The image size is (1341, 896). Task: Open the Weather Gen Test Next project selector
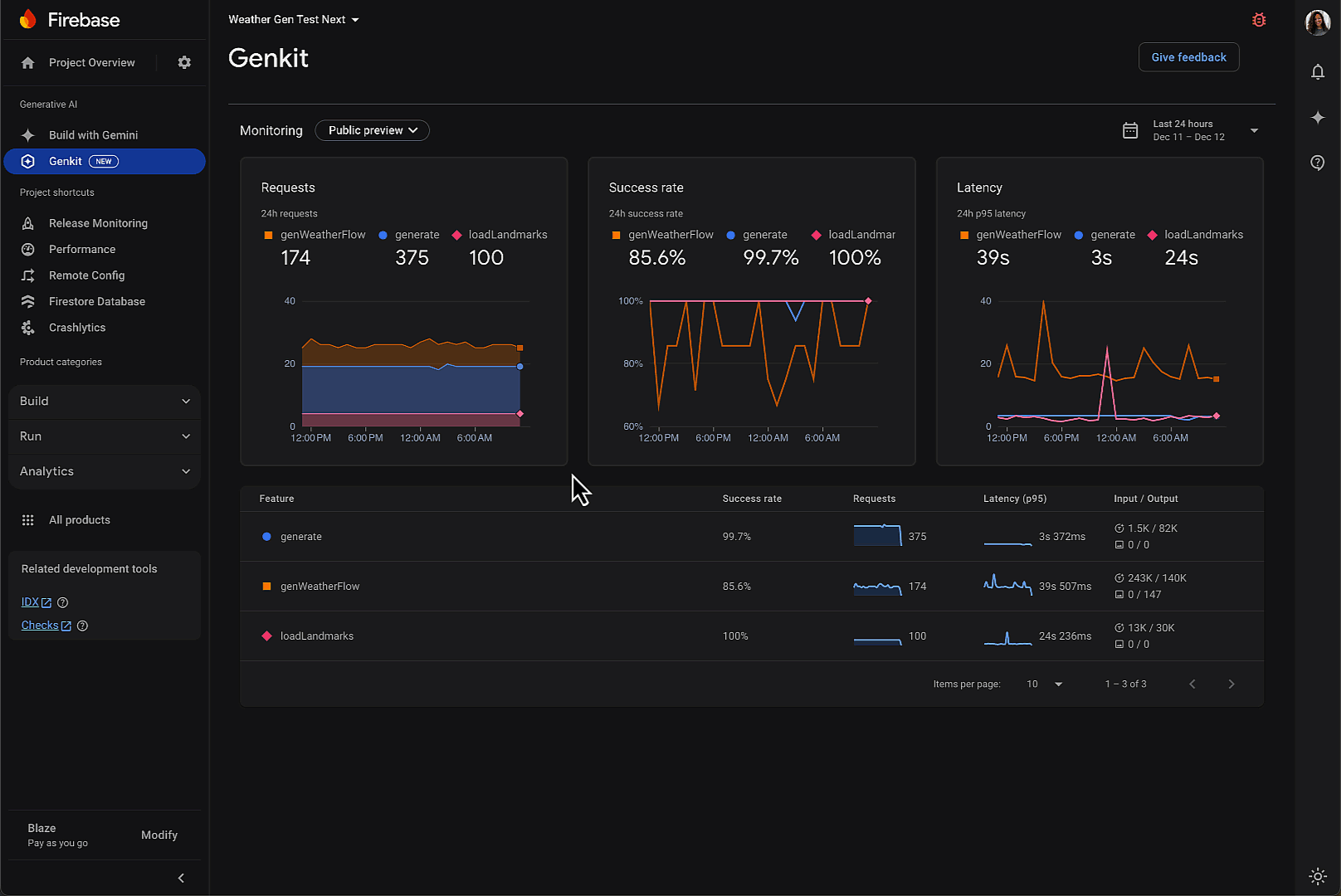(294, 20)
